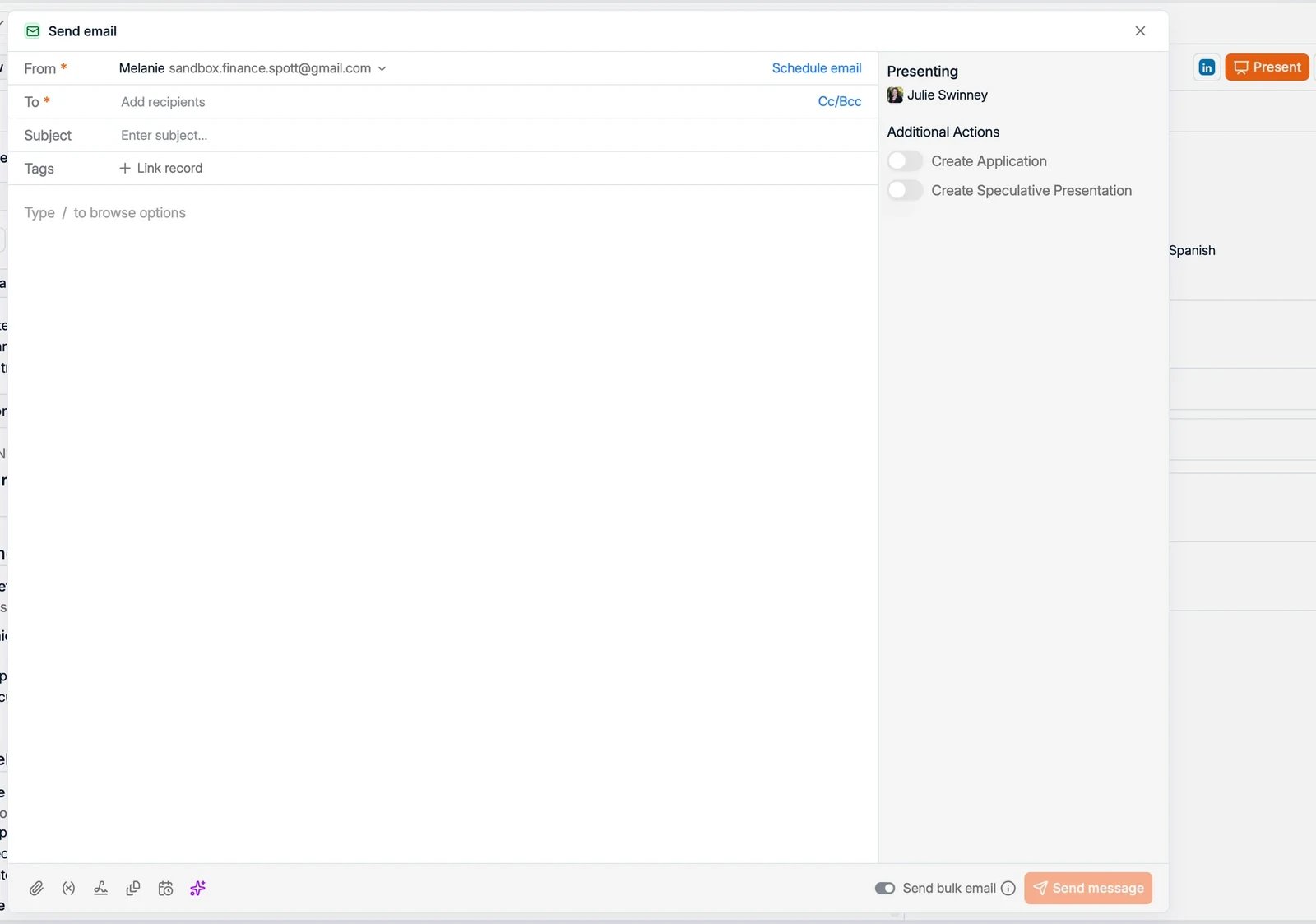The height and width of the screenshot is (924, 1316).
Task: Open the LinkedIn icon in background page
Action: pyautogui.click(x=1207, y=67)
